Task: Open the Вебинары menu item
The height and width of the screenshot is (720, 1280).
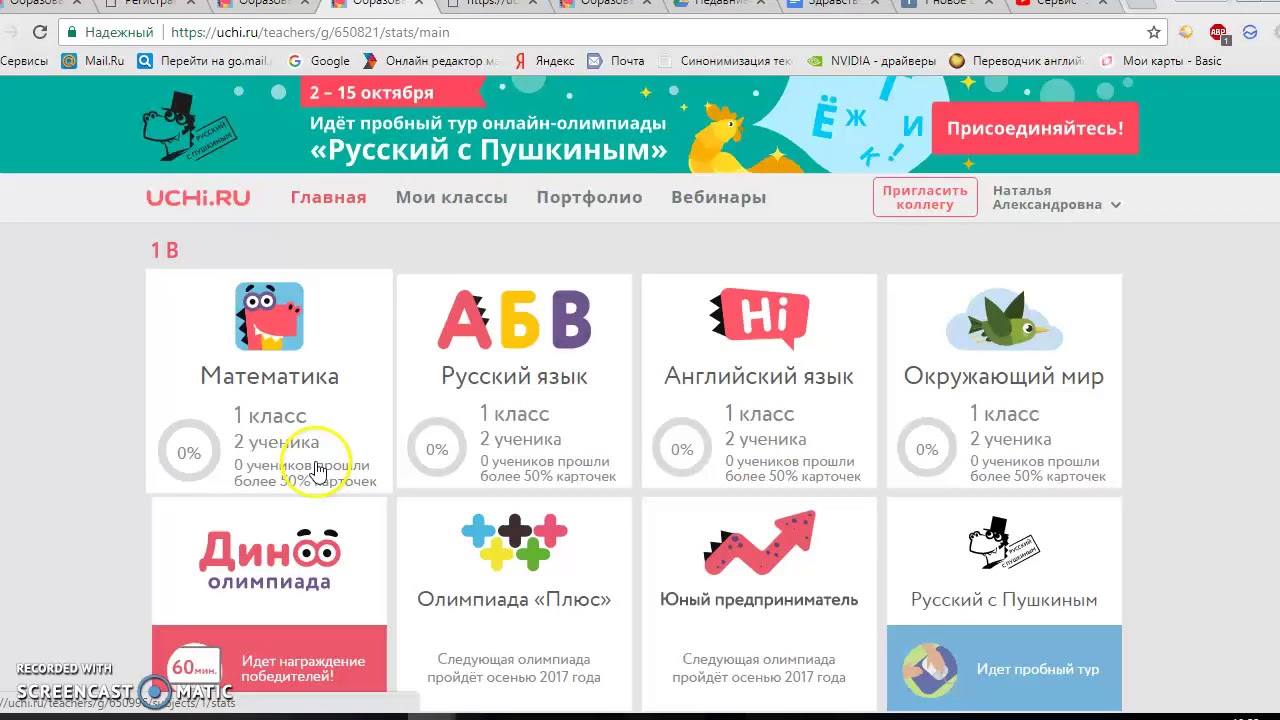Action: coord(718,197)
